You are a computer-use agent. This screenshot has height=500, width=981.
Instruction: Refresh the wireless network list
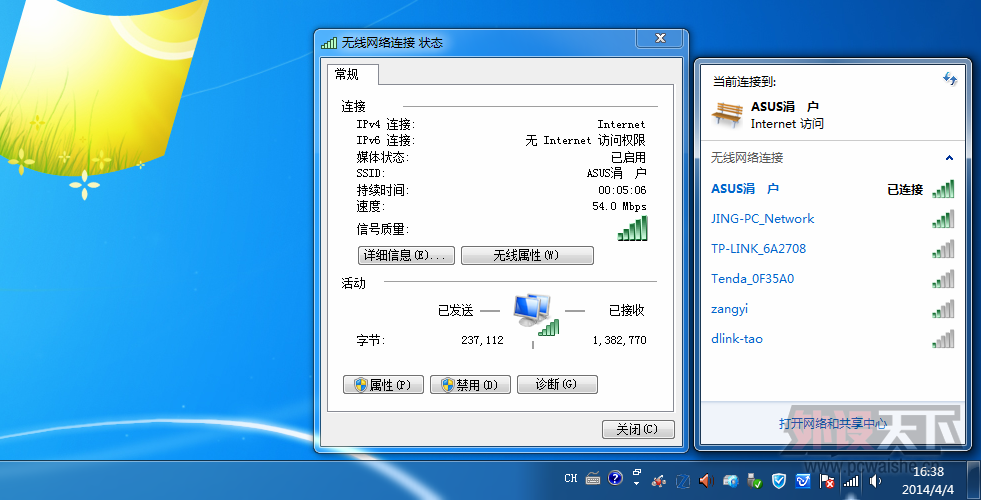point(949,79)
